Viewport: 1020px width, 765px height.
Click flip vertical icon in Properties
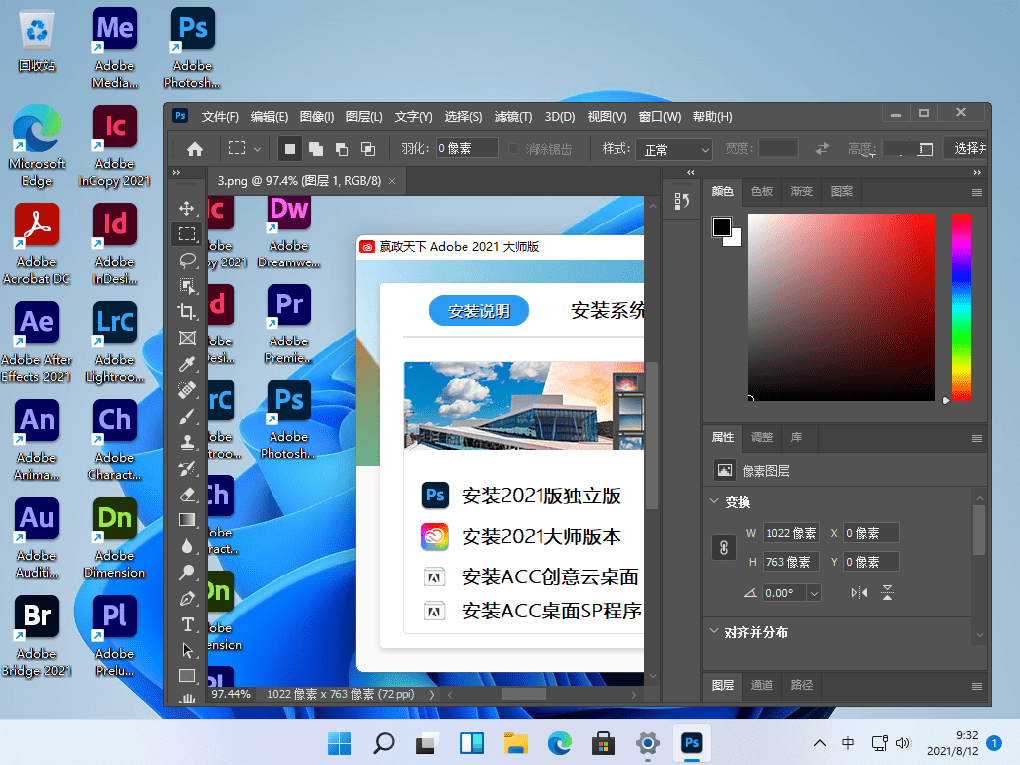pos(887,593)
